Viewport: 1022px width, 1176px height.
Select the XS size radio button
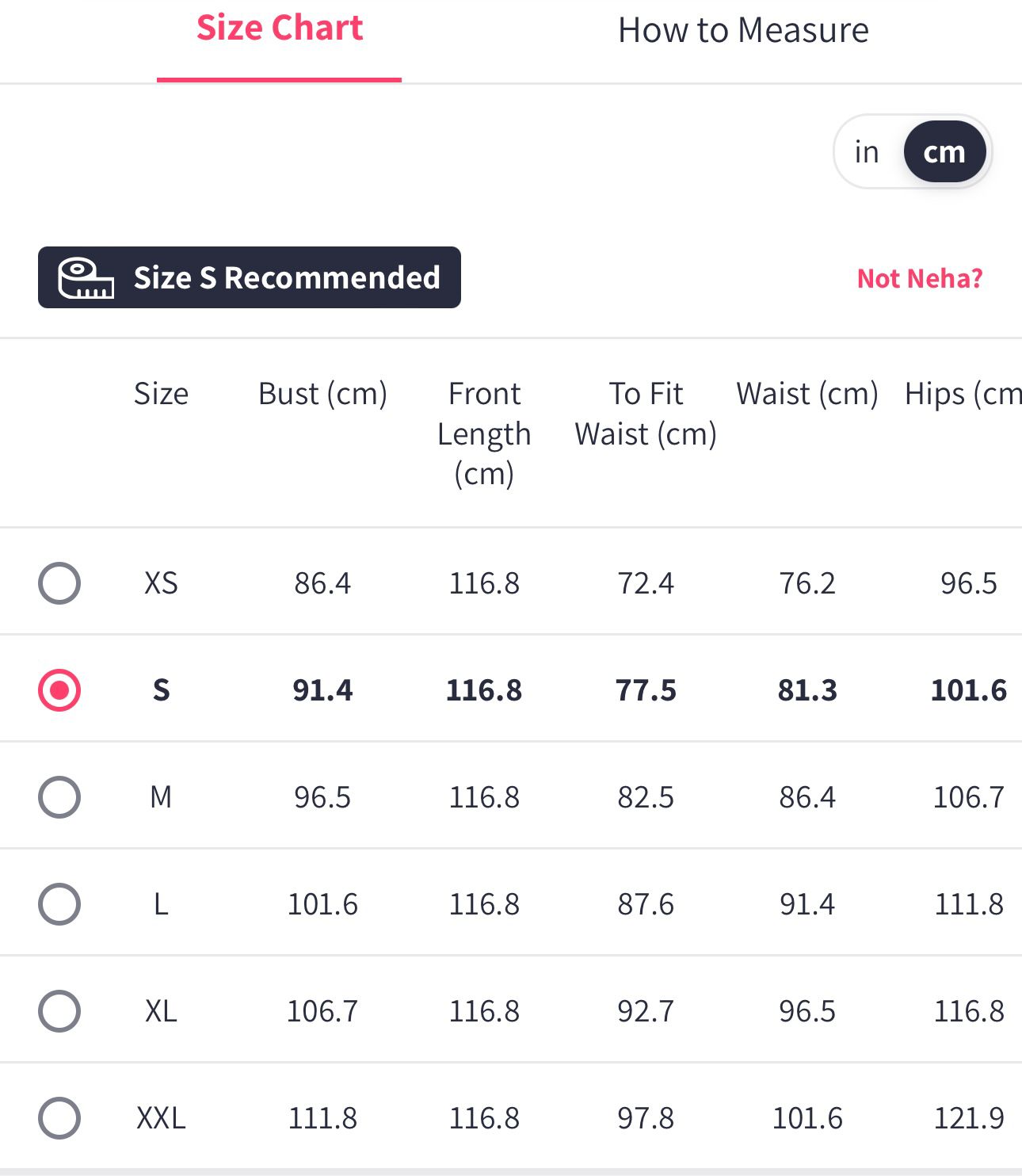pos(59,583)
